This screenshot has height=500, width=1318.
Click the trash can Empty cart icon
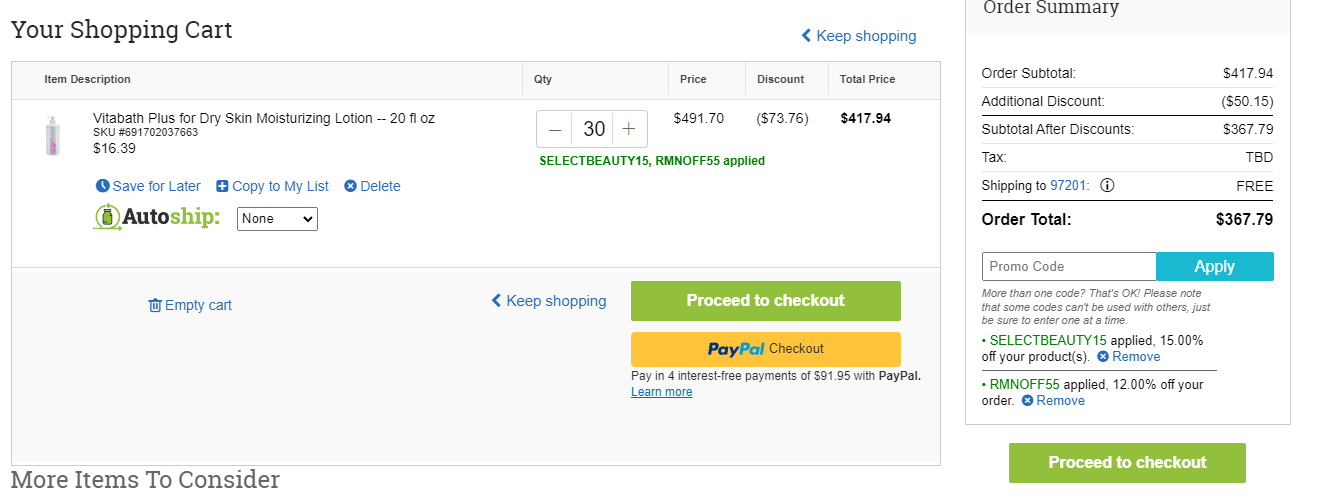[x=155, y=305]
